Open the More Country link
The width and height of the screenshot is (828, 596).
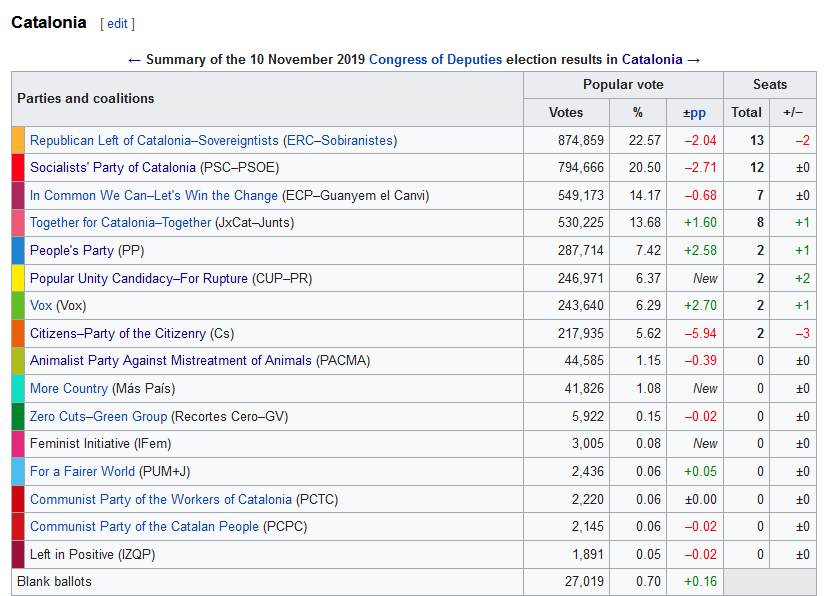coord(69,389)
